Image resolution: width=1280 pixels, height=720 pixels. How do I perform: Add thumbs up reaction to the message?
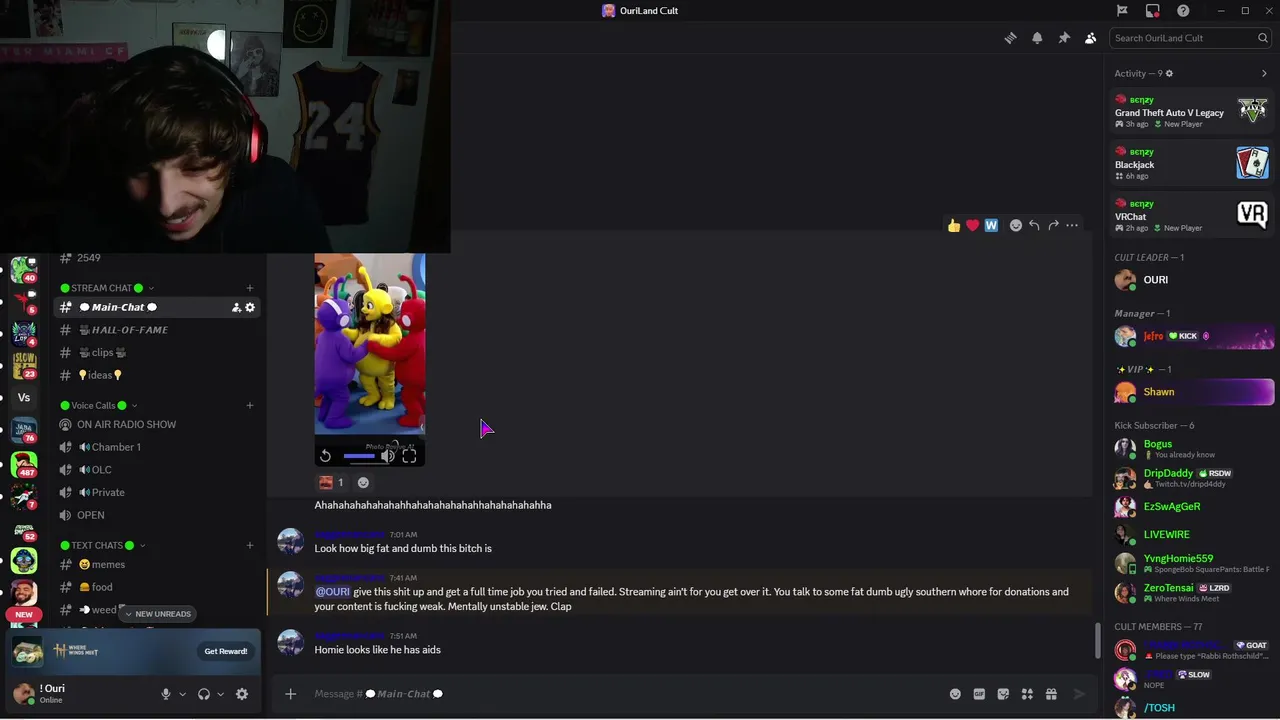954,226
